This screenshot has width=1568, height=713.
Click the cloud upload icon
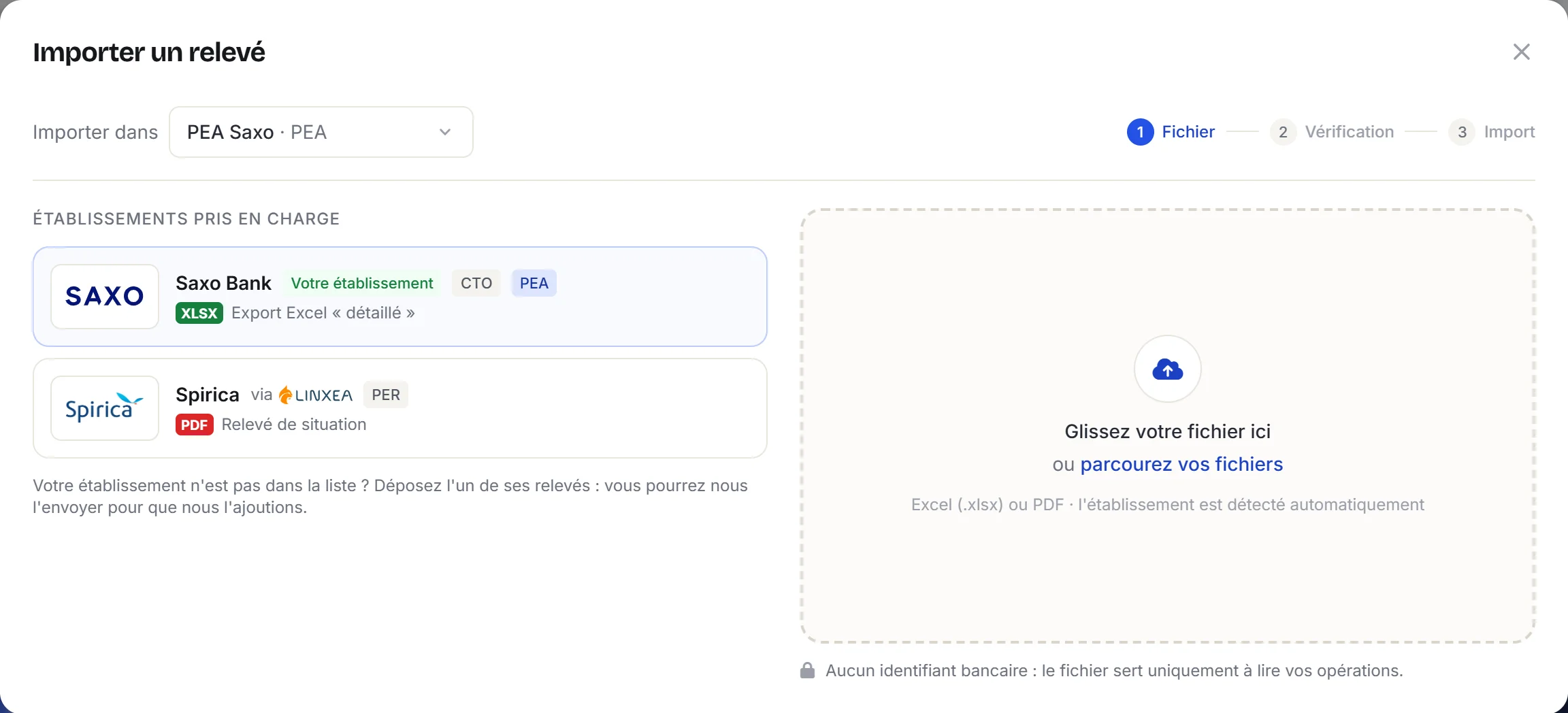coord(1168,369)
